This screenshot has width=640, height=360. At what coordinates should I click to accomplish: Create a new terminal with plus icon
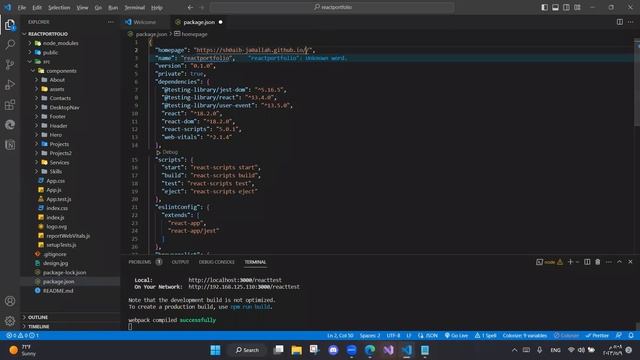coord(570,262)
